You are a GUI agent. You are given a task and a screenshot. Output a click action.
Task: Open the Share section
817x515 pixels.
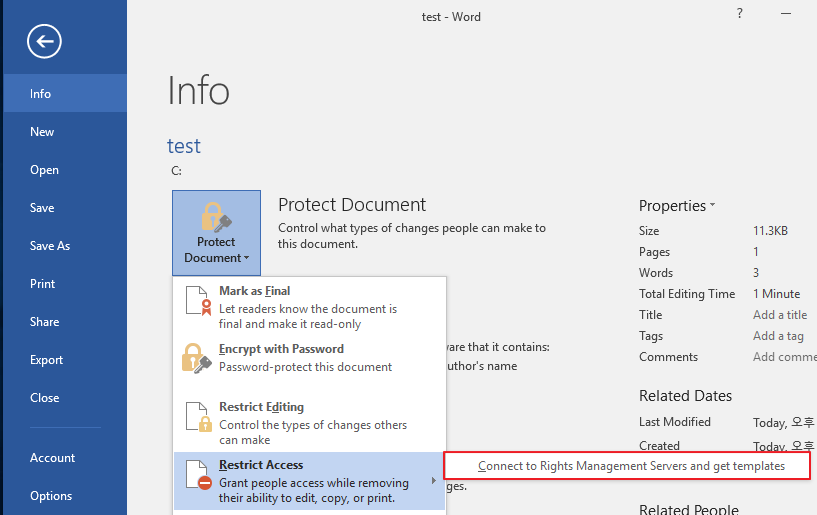65,322
